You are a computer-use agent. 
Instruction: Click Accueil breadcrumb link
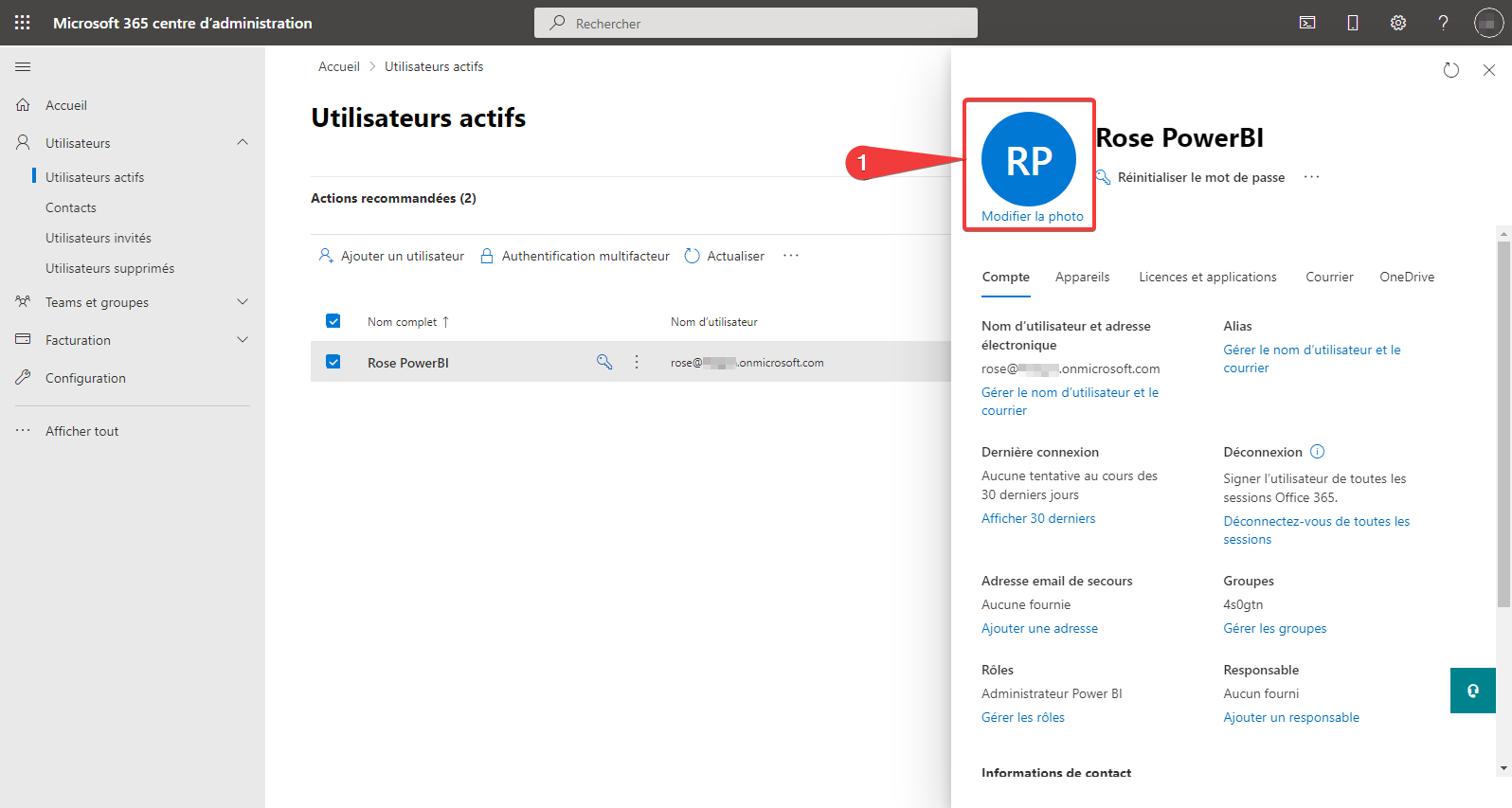point(339,66)
